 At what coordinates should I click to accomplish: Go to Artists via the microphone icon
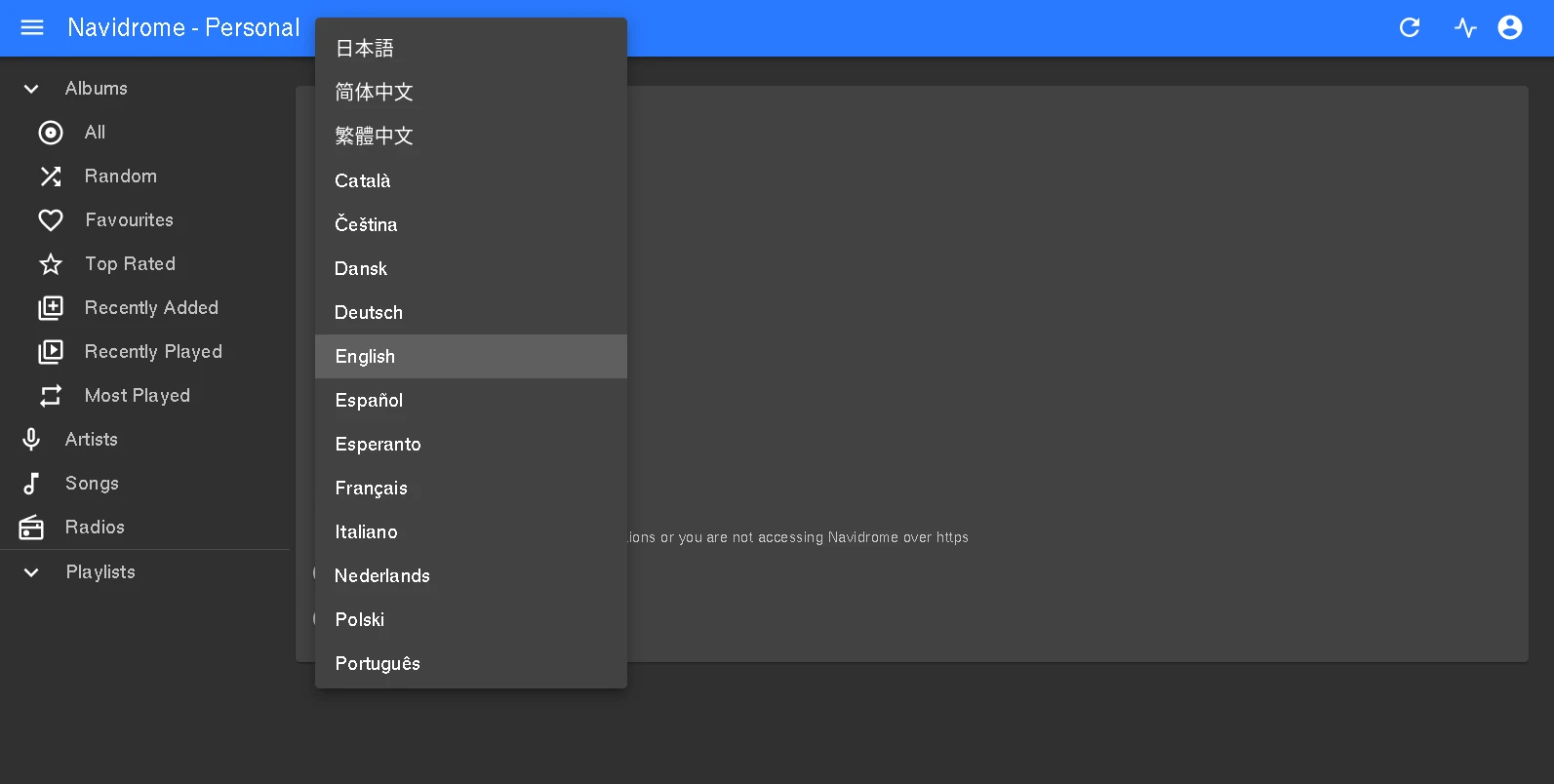click(x=31, y=440)
